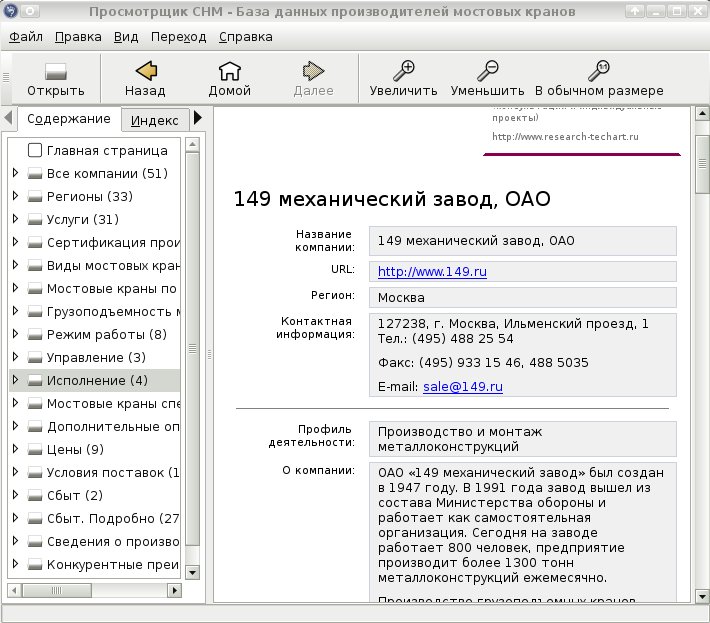Select Дополнительные опции tree item

click(x=113, y=427)
